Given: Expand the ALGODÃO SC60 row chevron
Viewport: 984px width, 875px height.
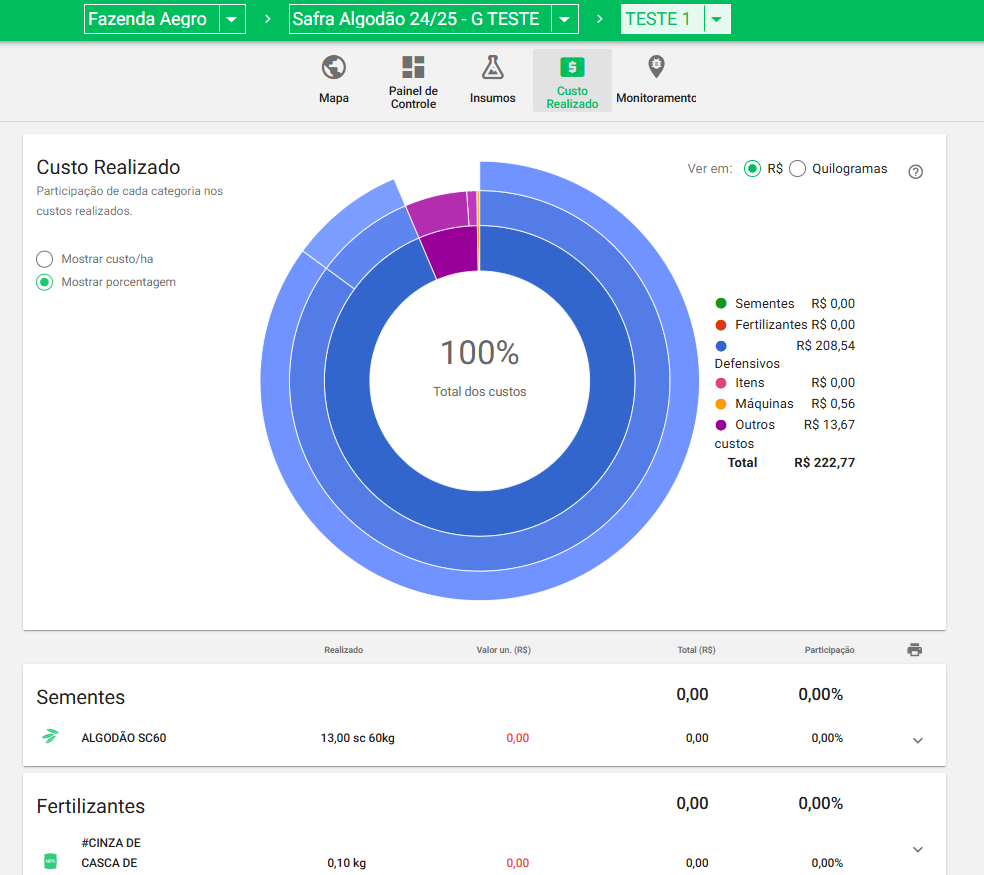Looking at the screenshot, I should click(917, 740).
